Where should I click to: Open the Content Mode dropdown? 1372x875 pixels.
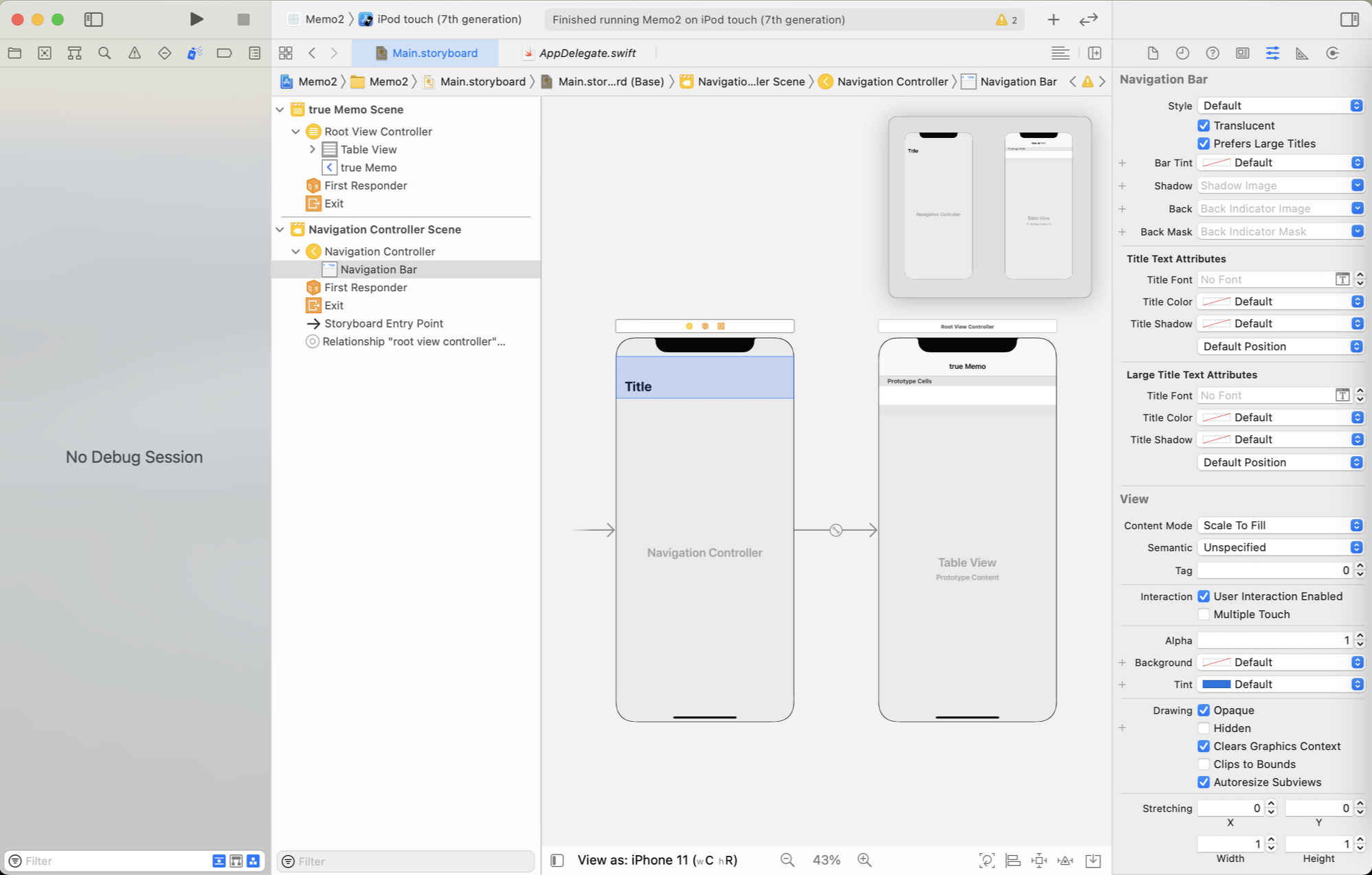(1280, 525)
